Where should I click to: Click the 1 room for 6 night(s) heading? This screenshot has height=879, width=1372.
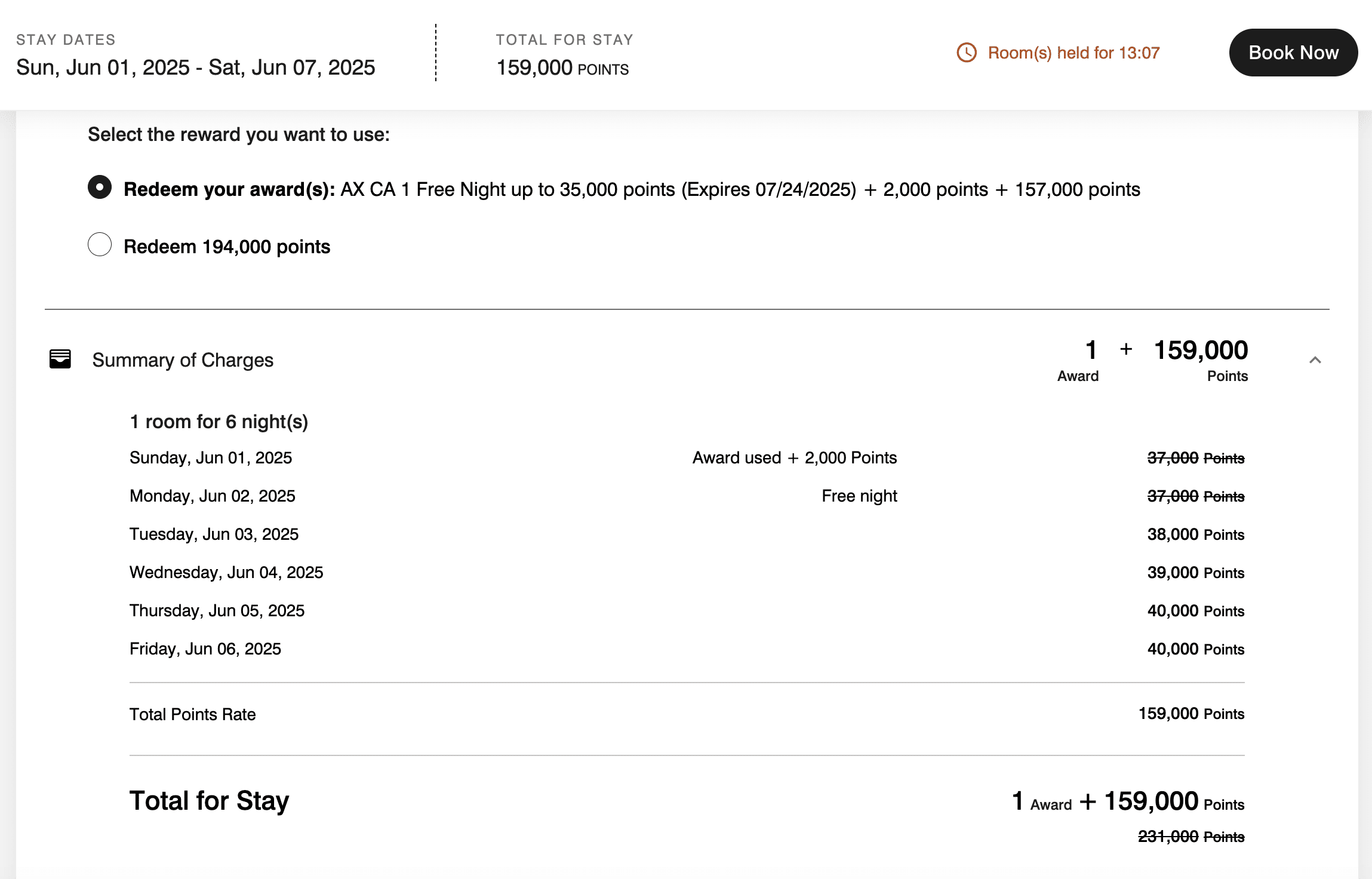click(x=219, y=422)
